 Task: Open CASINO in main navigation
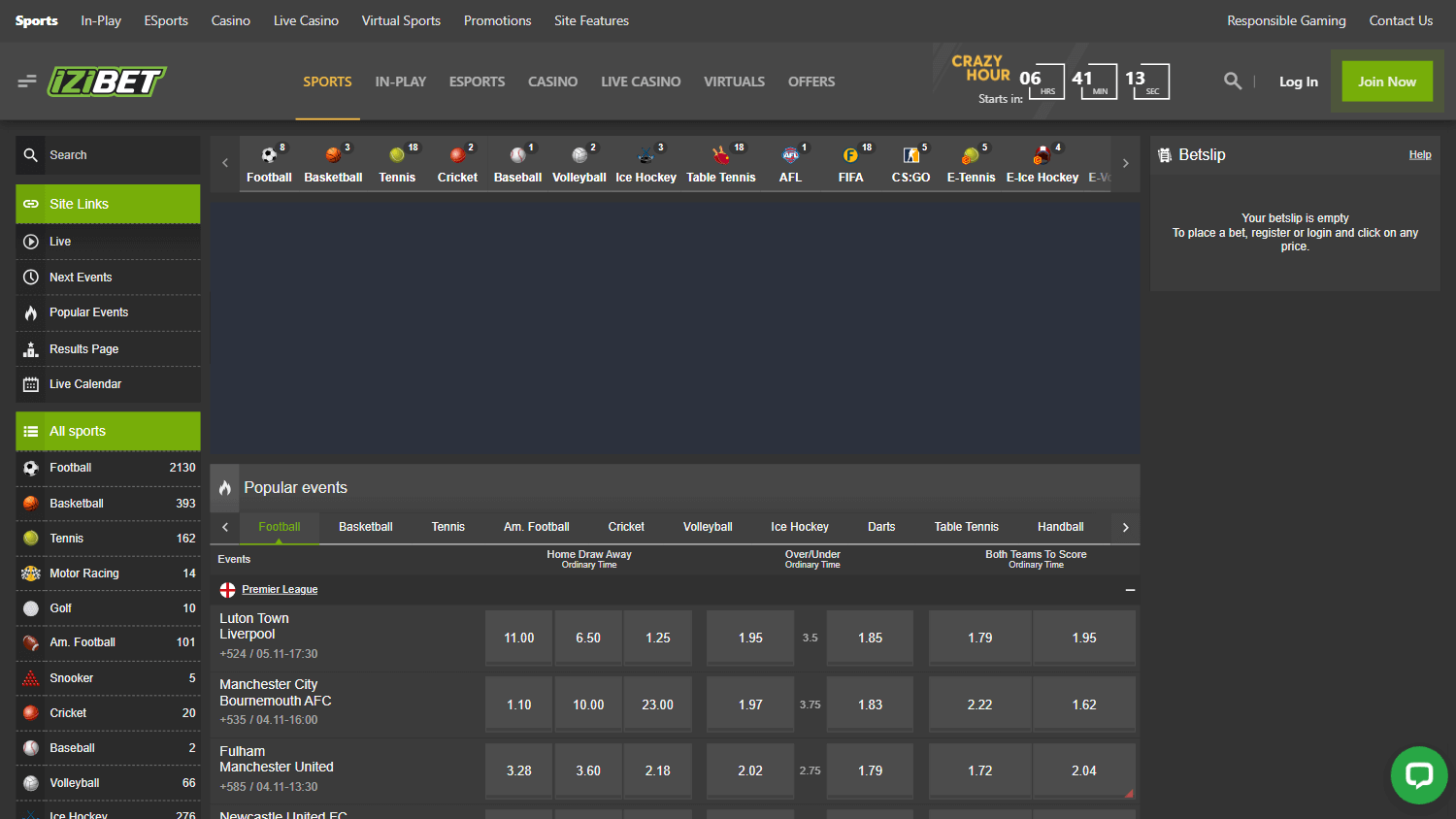[x=552, y=82]
